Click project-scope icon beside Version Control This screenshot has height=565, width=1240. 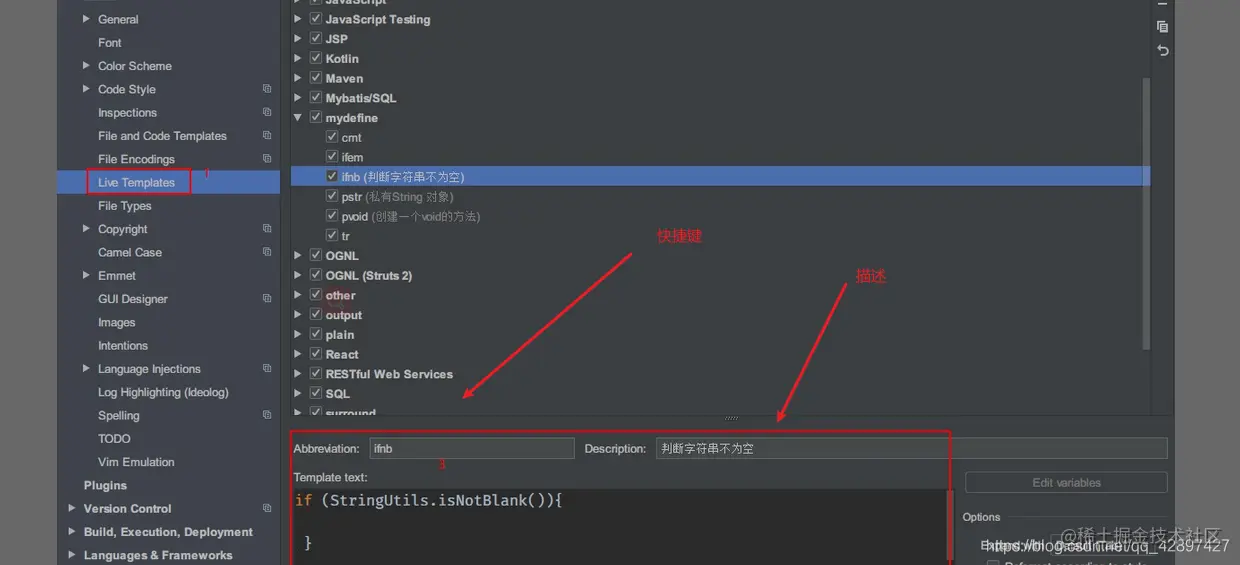[x=267, y=508]
